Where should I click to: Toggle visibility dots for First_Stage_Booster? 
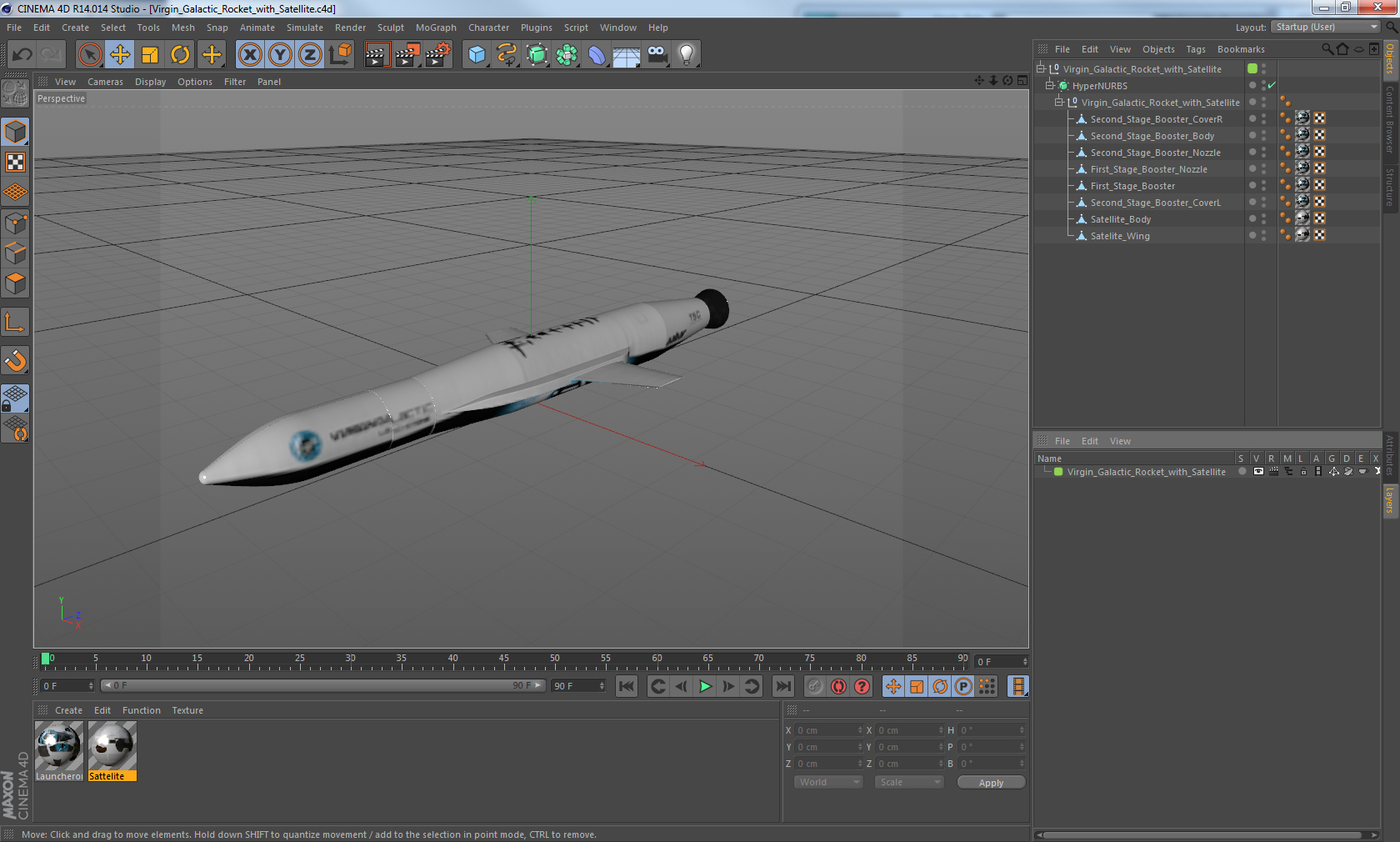coord(1263,186)
